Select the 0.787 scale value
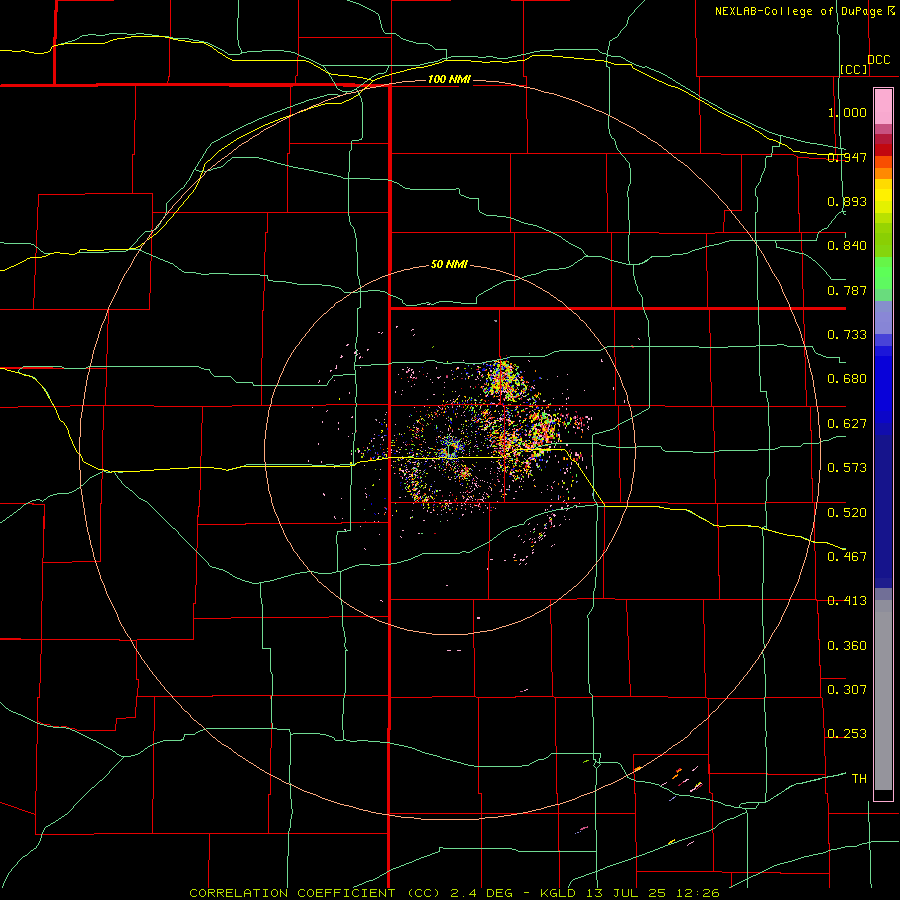 (847, 290)
